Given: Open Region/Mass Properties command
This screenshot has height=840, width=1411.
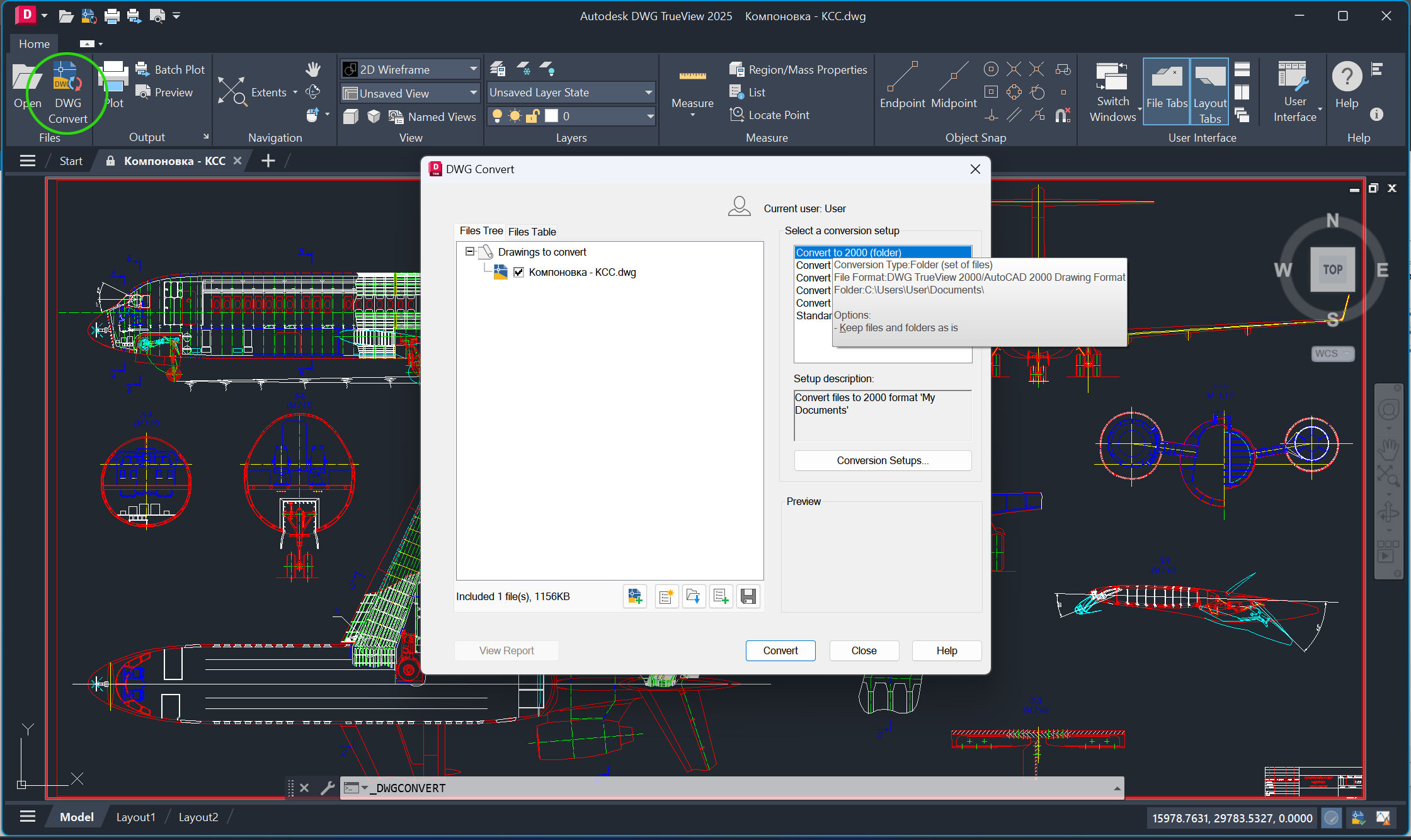Looking at the screenshot, I should point(798,69).
